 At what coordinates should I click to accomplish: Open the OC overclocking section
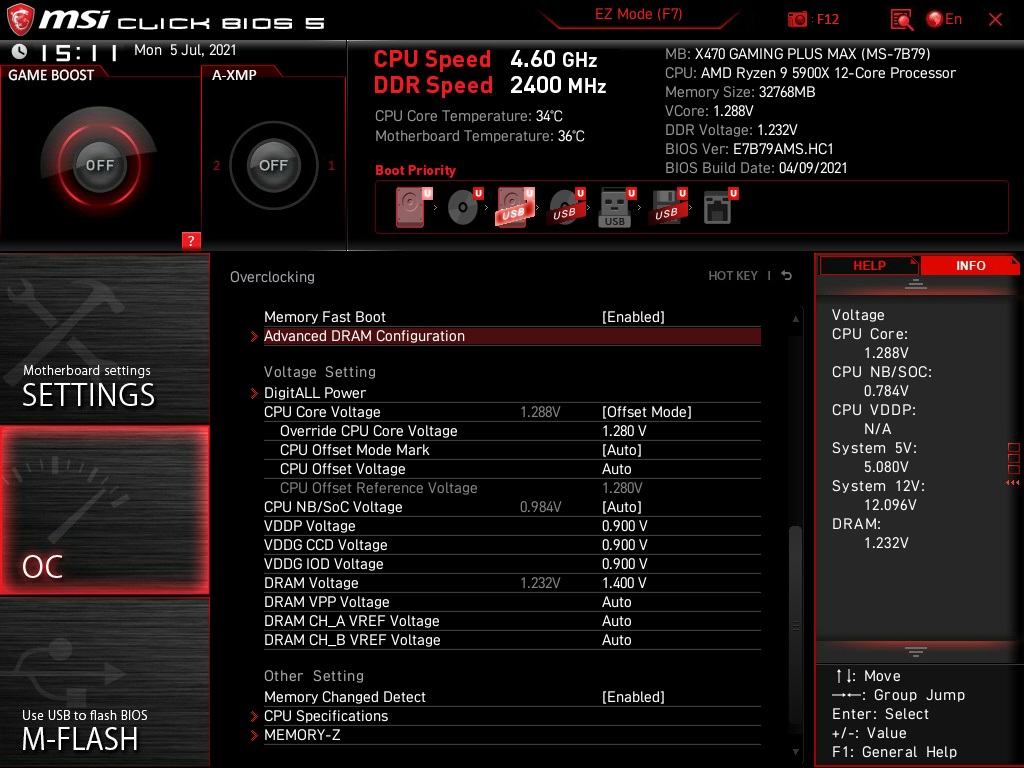(x=104, y=510)
